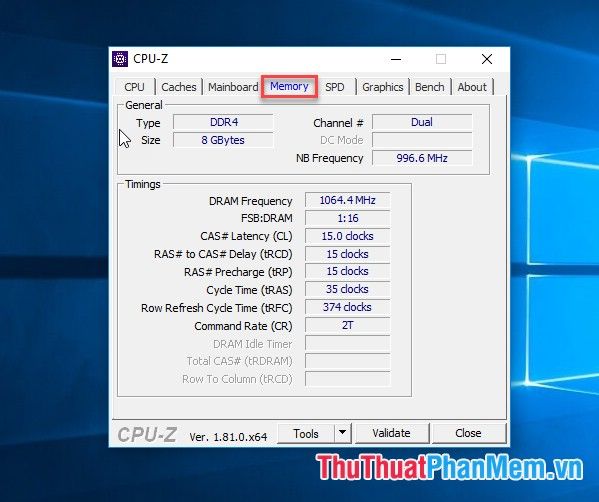The height and width of the screenshot is (502, 599).
Task: Expand the Tools dropdown arrow
Action: (x=343, y=433)
